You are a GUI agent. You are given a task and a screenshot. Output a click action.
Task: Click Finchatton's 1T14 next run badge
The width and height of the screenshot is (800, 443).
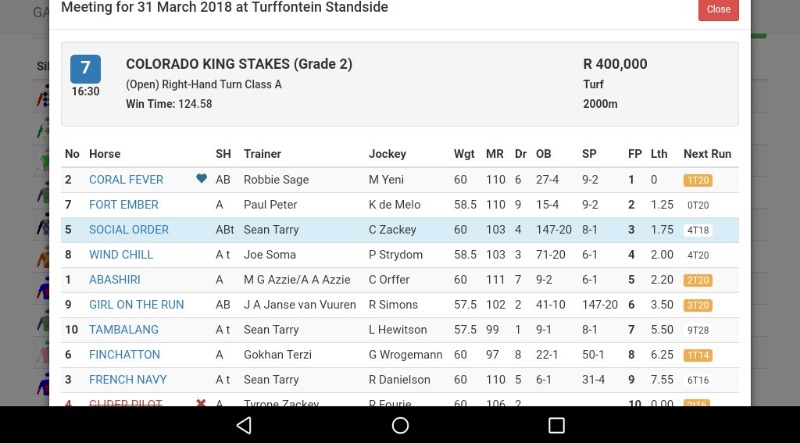click(x=697, y=355)
